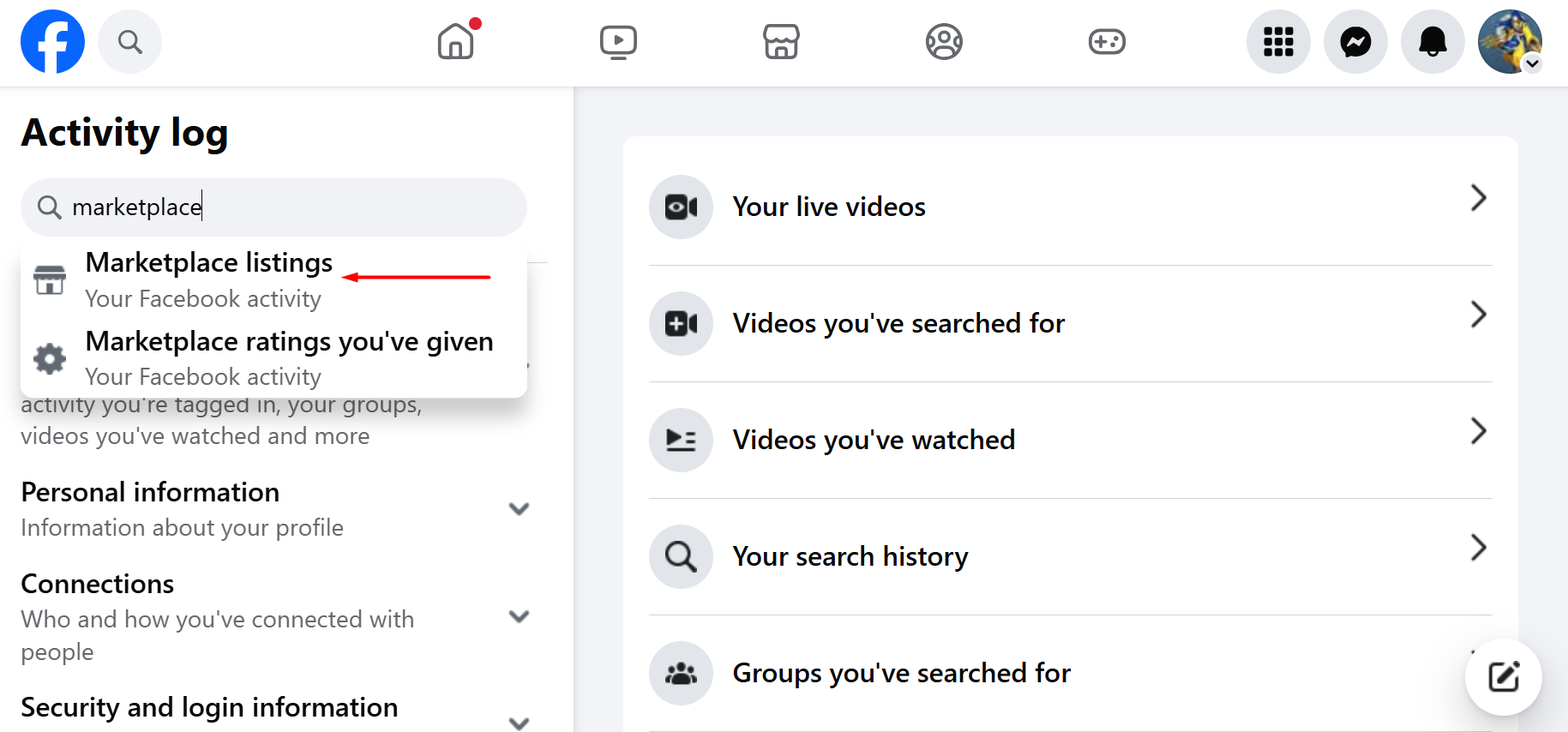Click the activity log search field
The width and height of the screenshot is (1568, 732).
coord(283,207)
